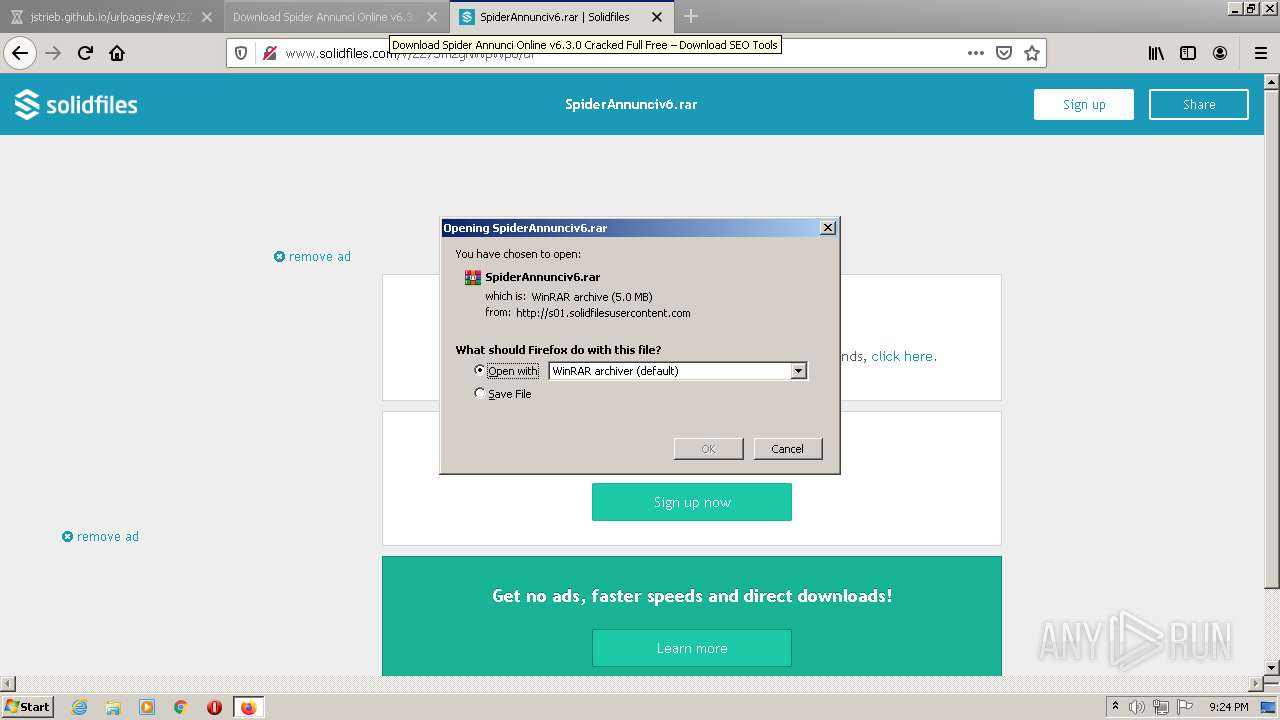The height and width of the screenshot is (720, 1280).
Task: Show hidden tray icons arrow
Action: click(1115, 707)
